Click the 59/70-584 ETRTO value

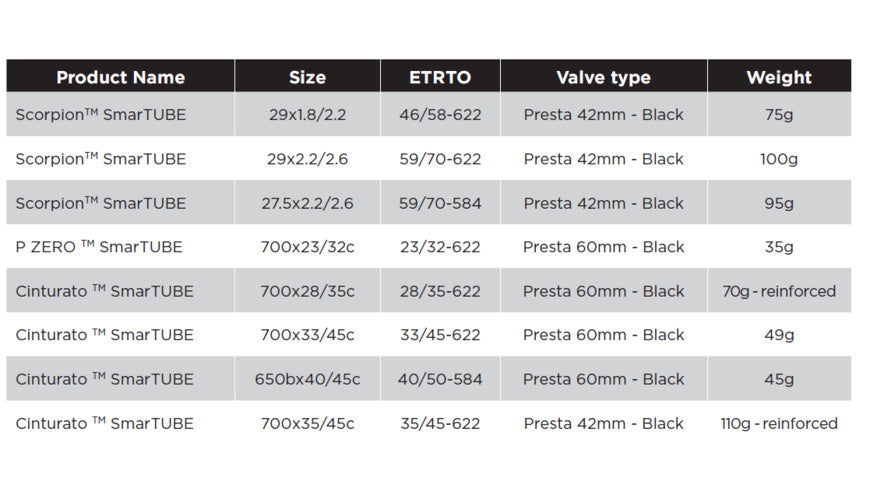tap(440, 203)
